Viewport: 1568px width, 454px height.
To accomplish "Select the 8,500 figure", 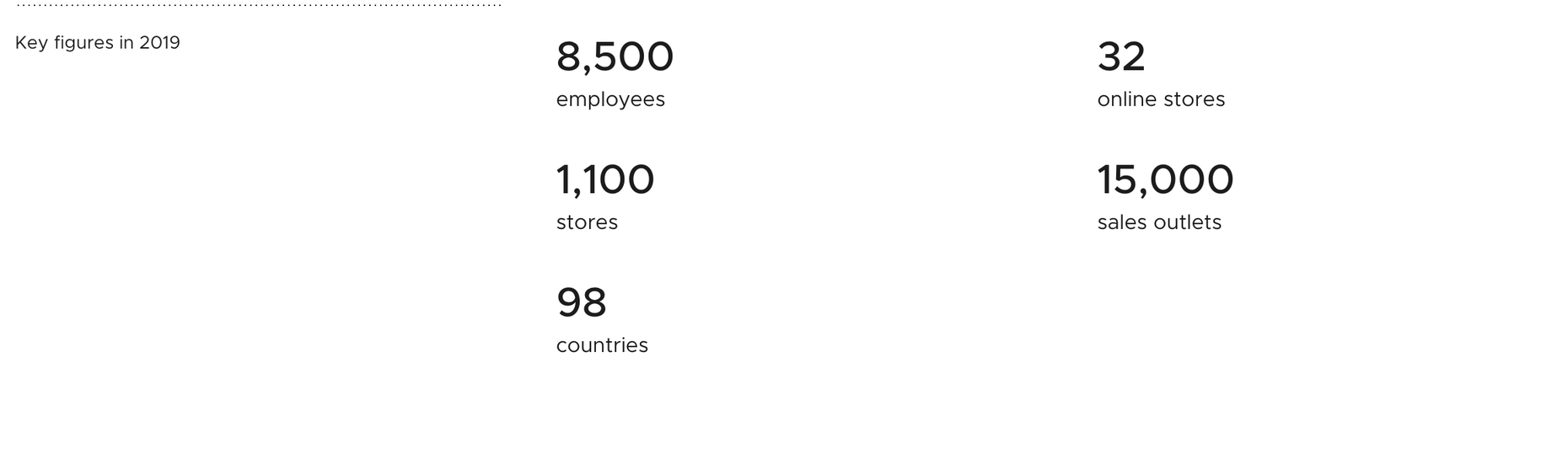I will click(x=615, y=57).
